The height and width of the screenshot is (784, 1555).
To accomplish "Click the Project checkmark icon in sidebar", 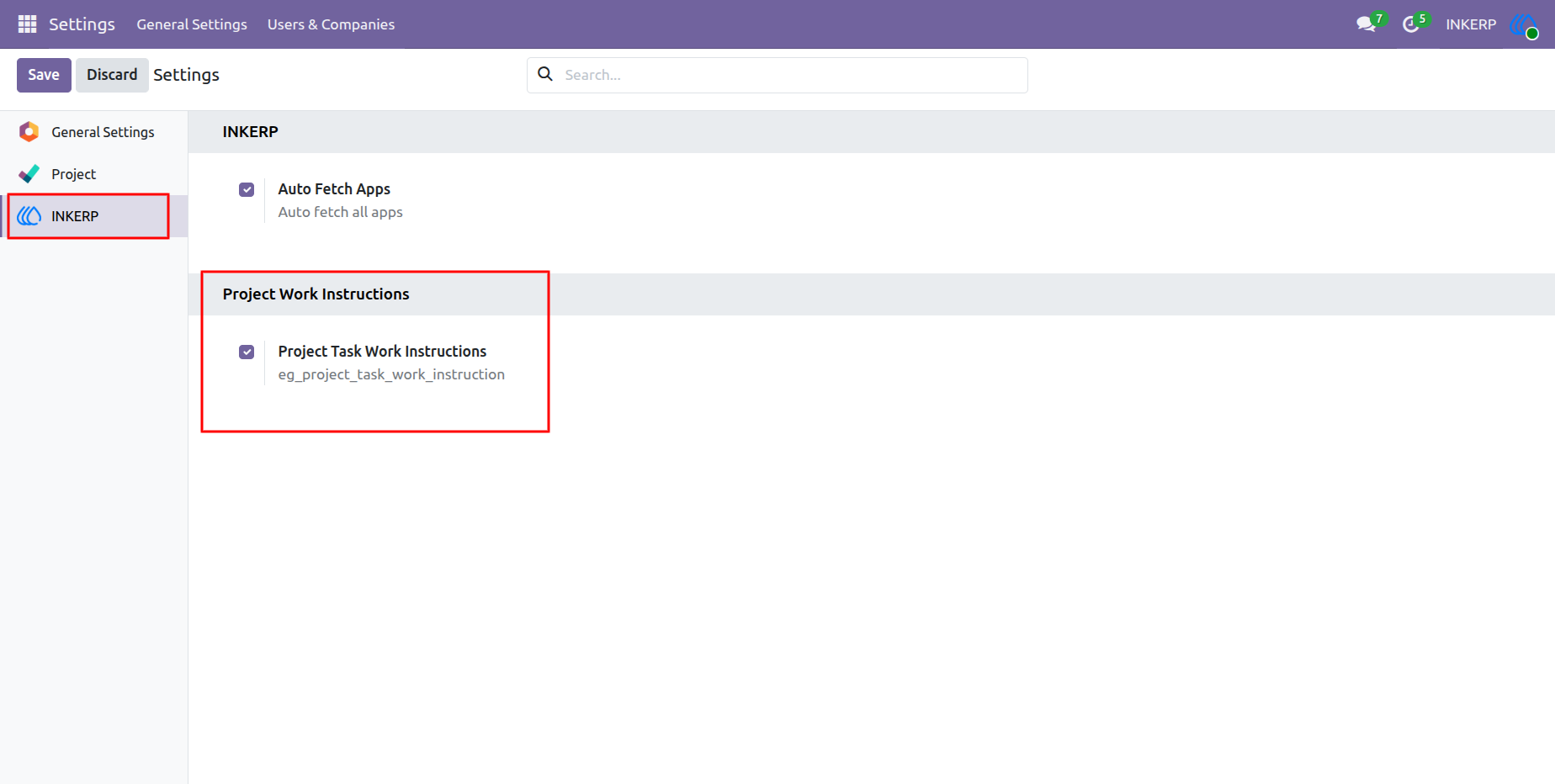I will point(29,174).
